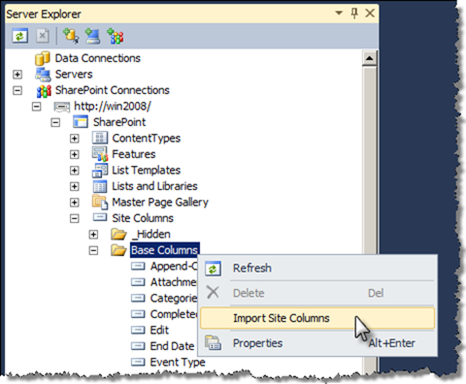Choose Properties from the context menu
The height and width of the screenshot is (384, 466).
[x=317, y=343]
